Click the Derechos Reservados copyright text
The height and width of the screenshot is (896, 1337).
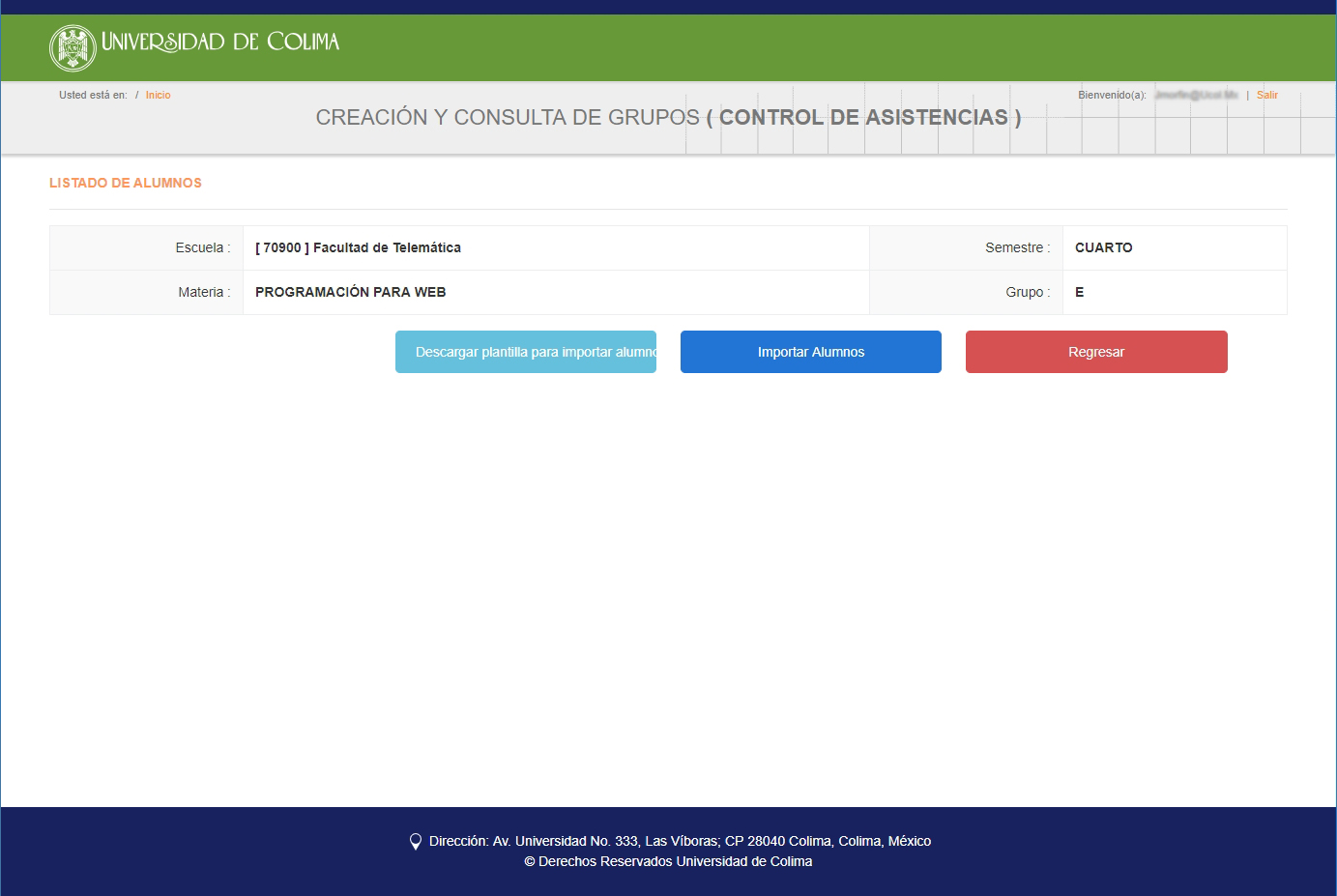[668, 861]
